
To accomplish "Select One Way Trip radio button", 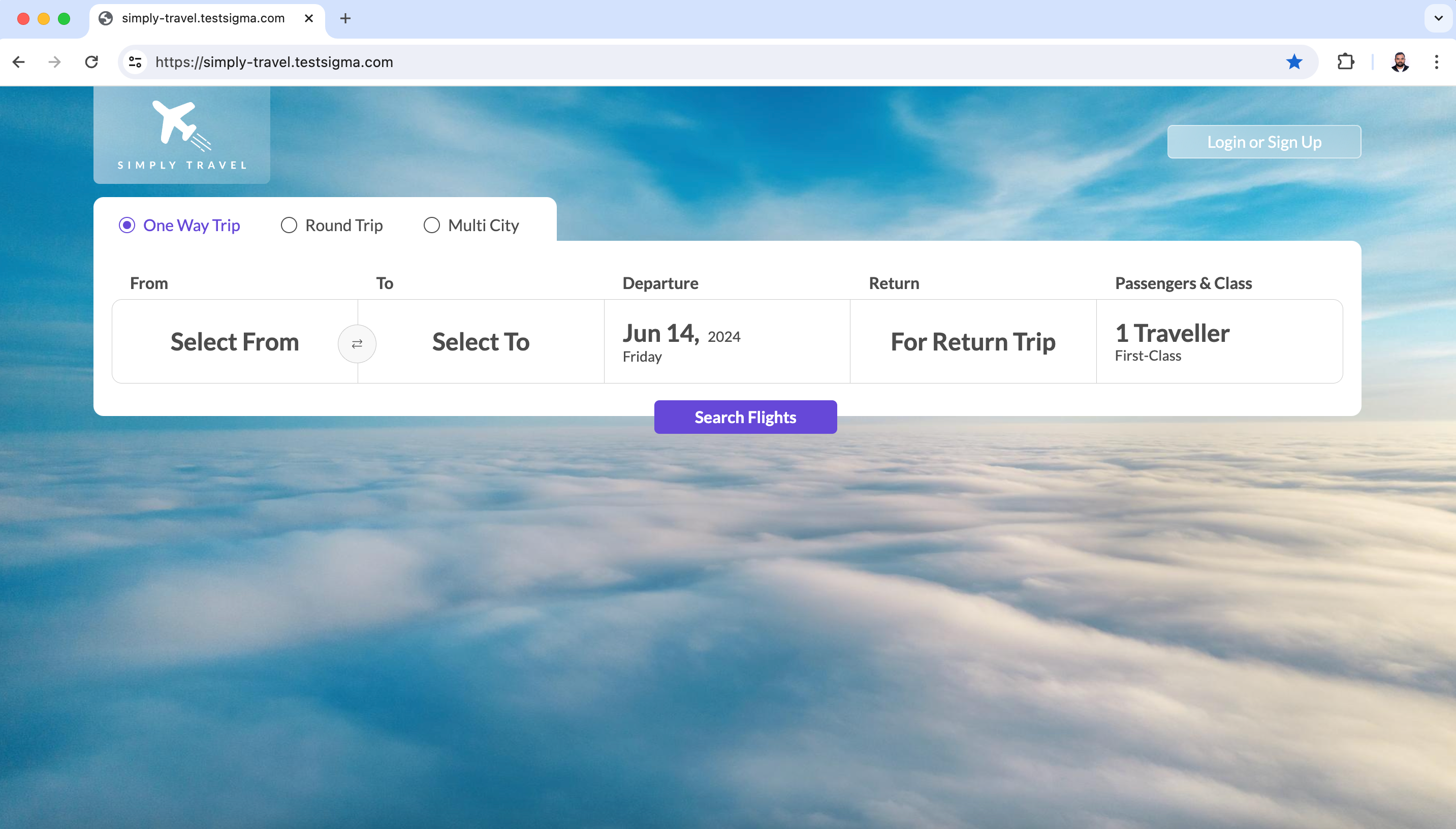I will [126, 226].
